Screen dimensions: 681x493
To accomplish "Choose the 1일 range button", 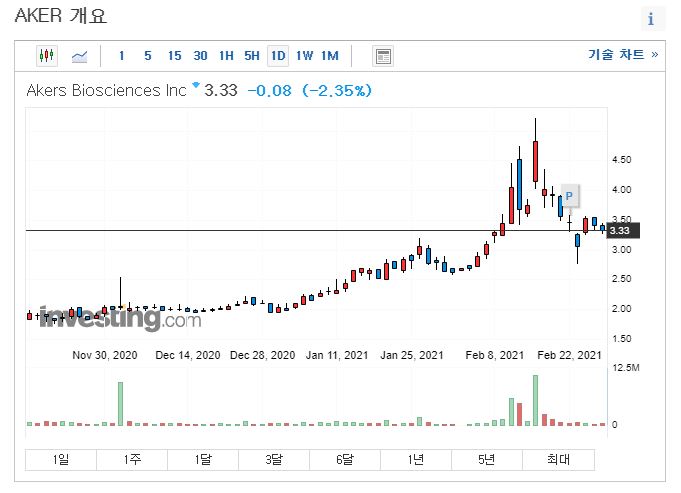I will [61, 460].
